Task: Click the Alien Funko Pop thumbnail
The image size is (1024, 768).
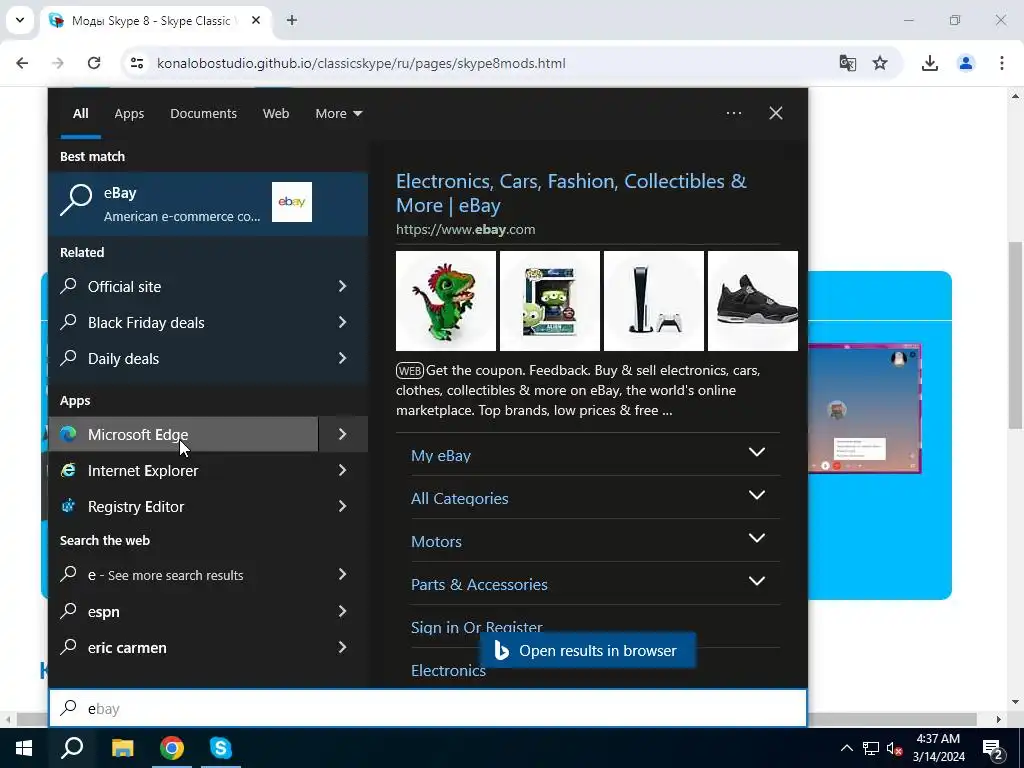Action: (x=550, y=301)
